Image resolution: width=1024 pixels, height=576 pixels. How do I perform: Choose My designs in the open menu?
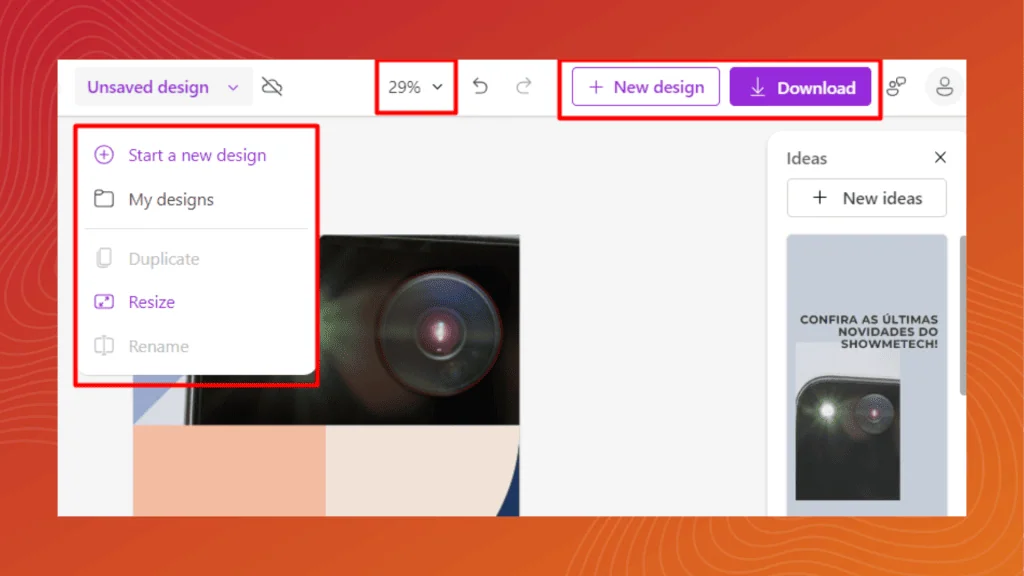tap(172, 199)
